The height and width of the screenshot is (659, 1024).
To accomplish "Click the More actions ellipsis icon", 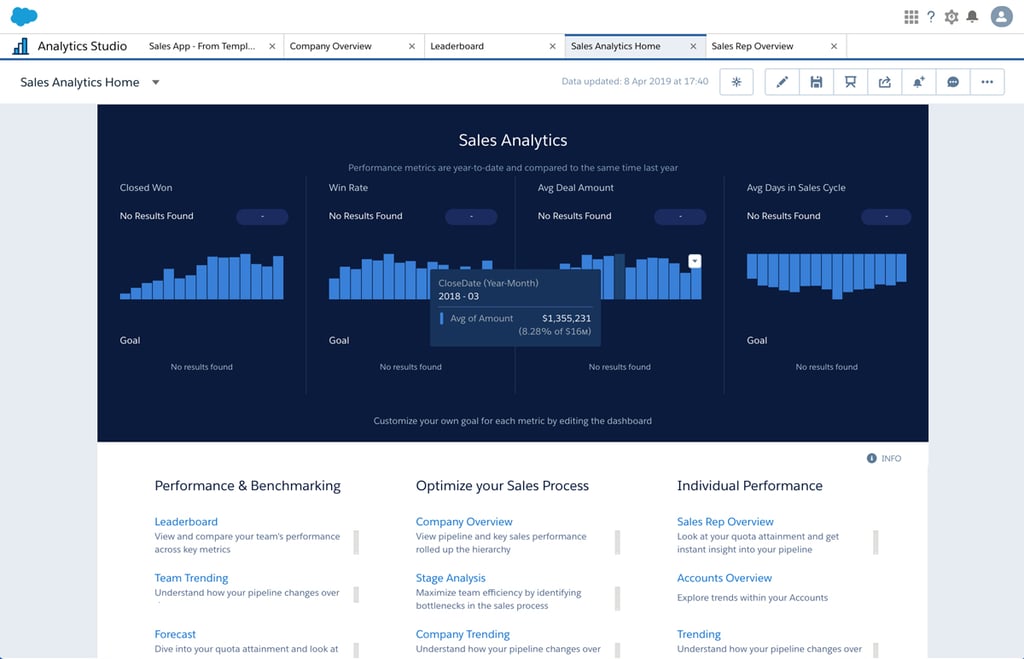I will coord(987,81).
